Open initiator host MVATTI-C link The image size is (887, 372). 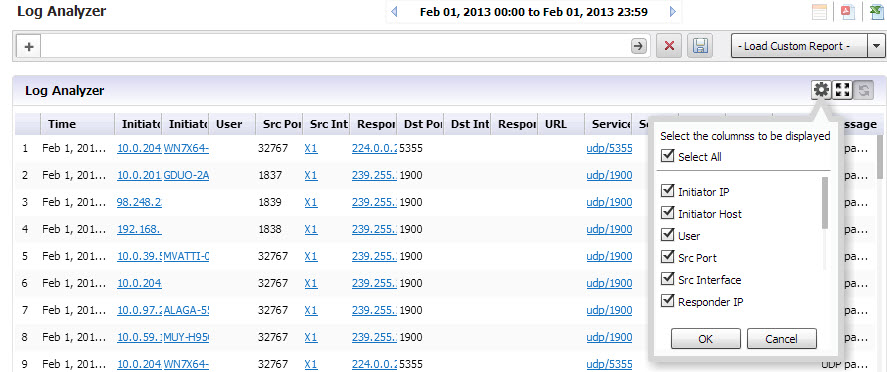(186, 256)
